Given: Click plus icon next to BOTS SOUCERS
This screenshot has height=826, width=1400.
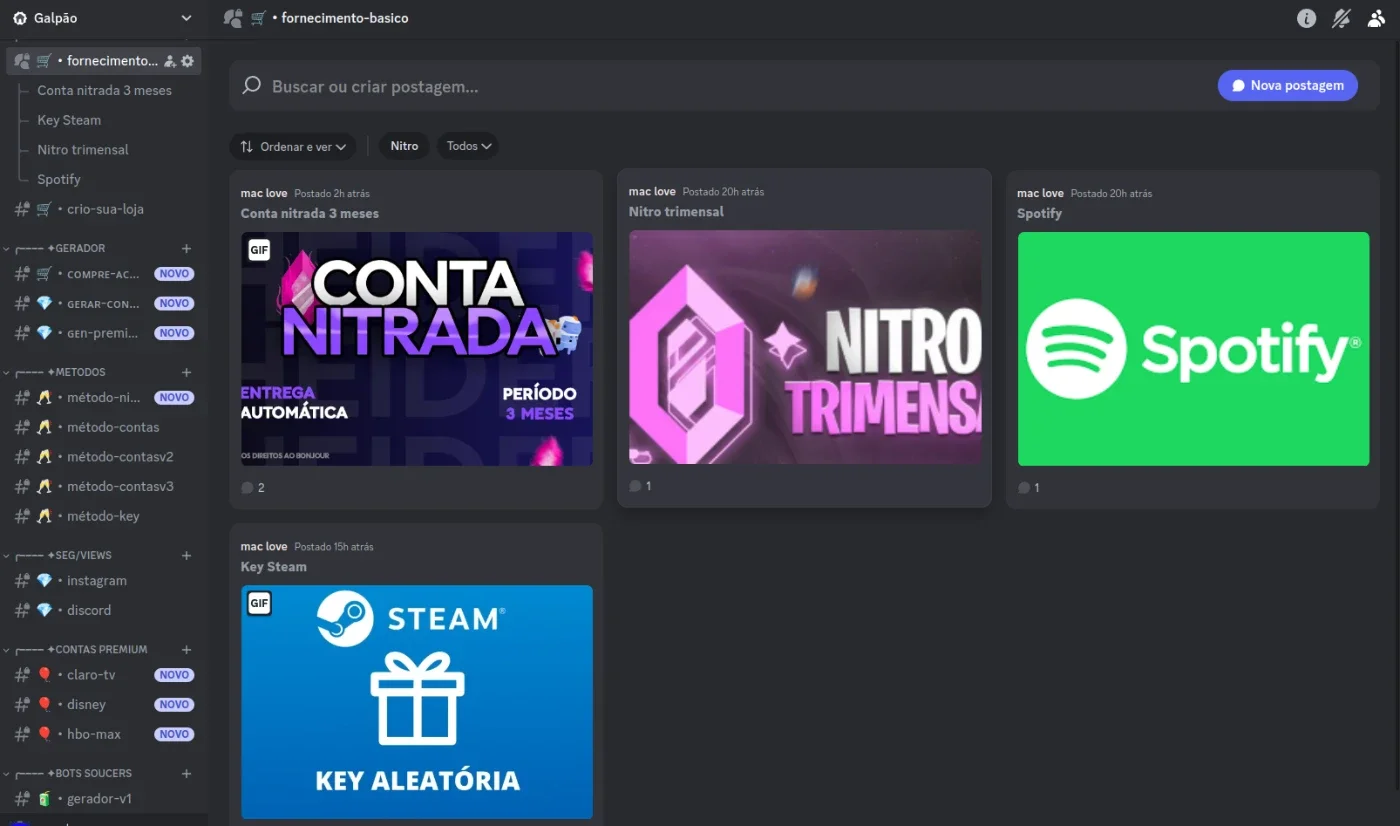Looking at the screenshot, I should coord(186,773).
